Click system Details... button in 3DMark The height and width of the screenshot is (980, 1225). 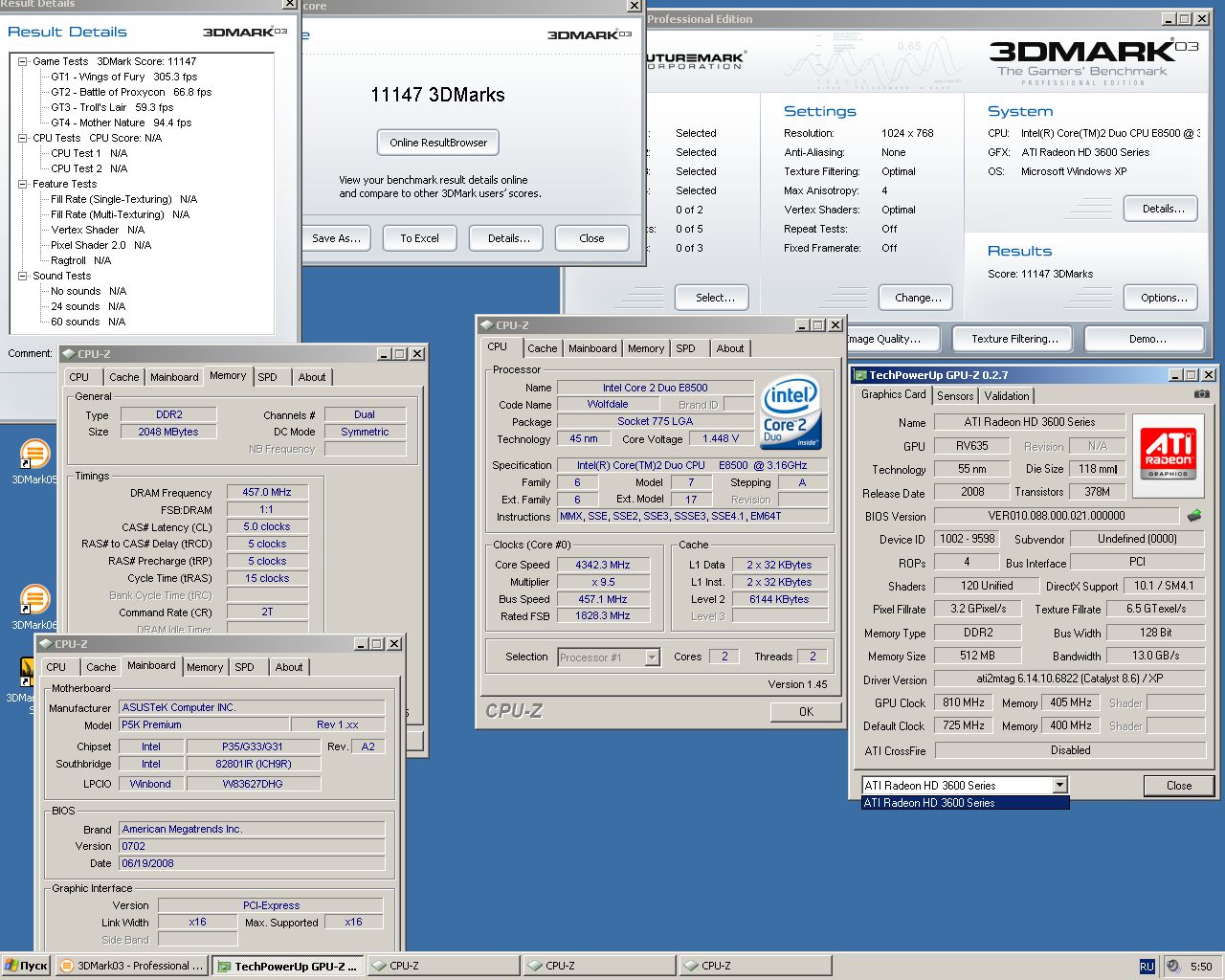(1161, 209)
